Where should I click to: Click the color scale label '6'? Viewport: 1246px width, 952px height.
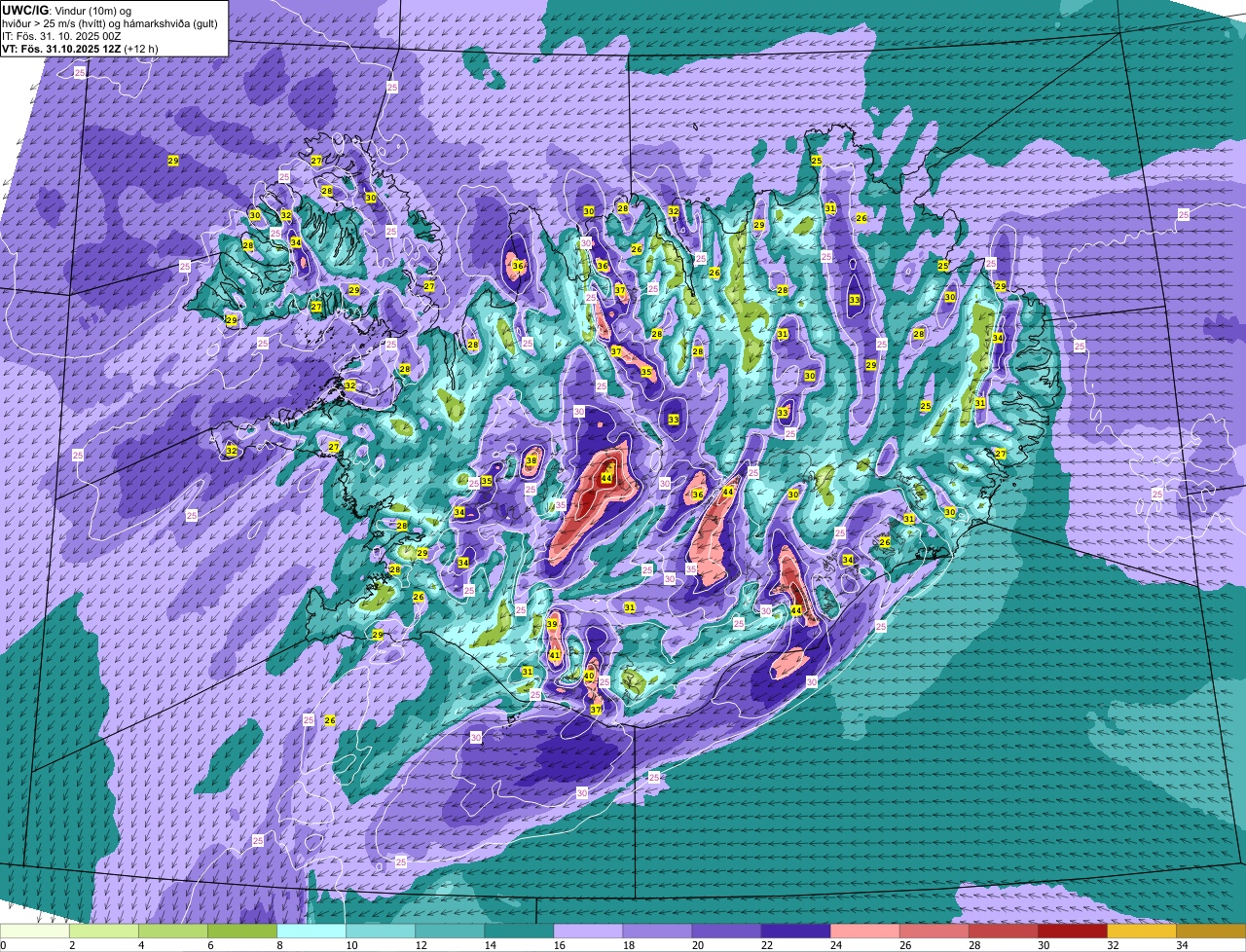pos(209,945)
